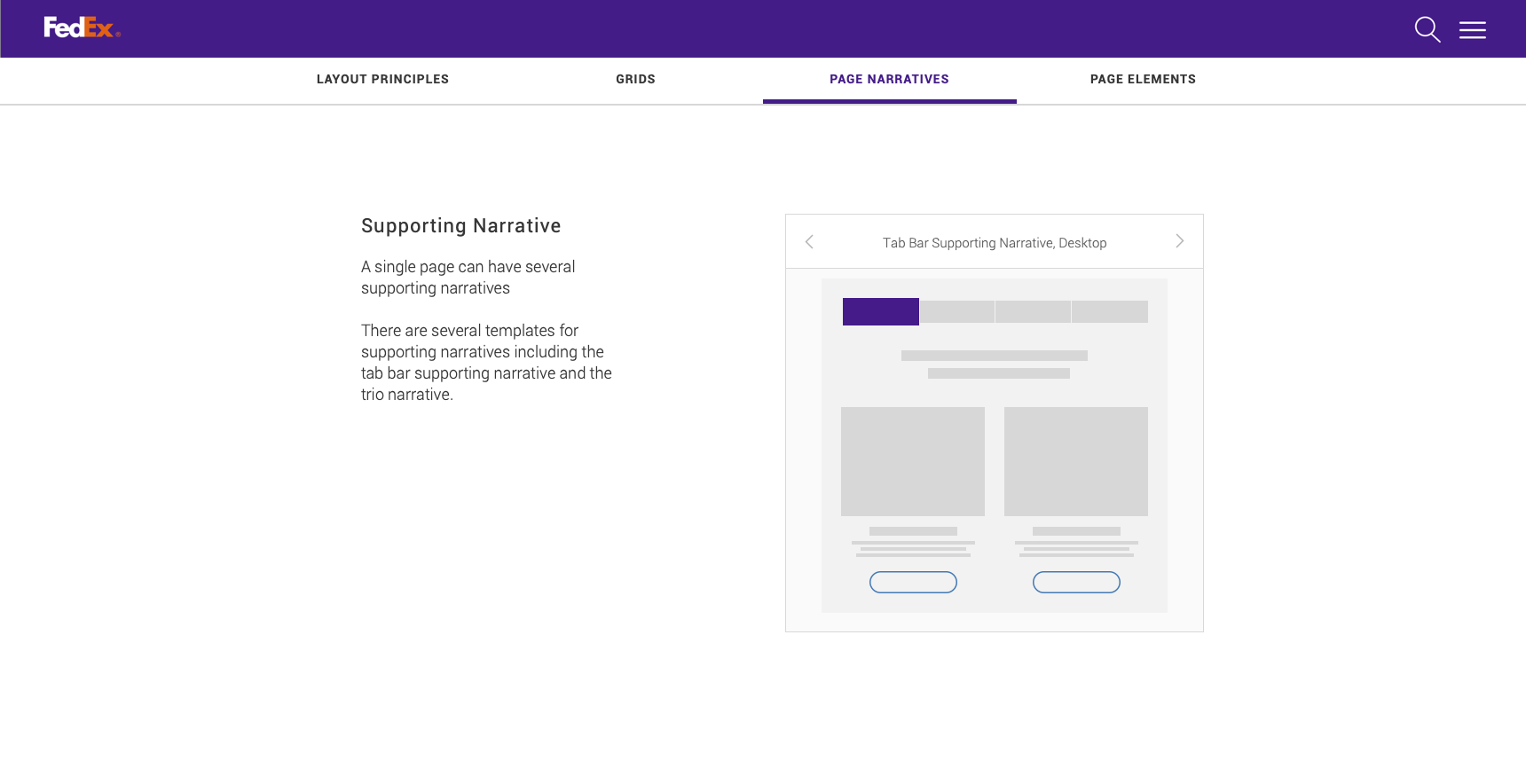Click the second gray tab in wireframe
The height and width of the screenshot is (784, 1526).
coord(956,312)
